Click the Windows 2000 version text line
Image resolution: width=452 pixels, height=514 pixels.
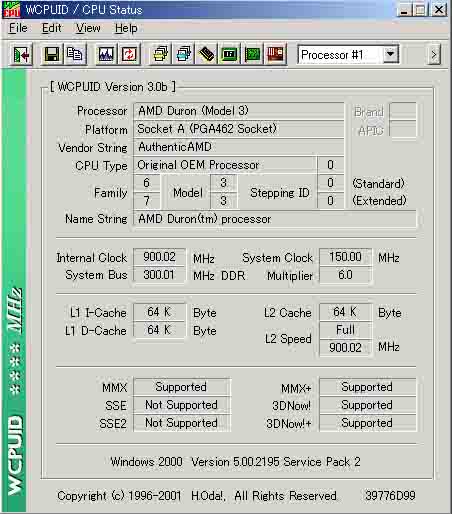point(235,462)
